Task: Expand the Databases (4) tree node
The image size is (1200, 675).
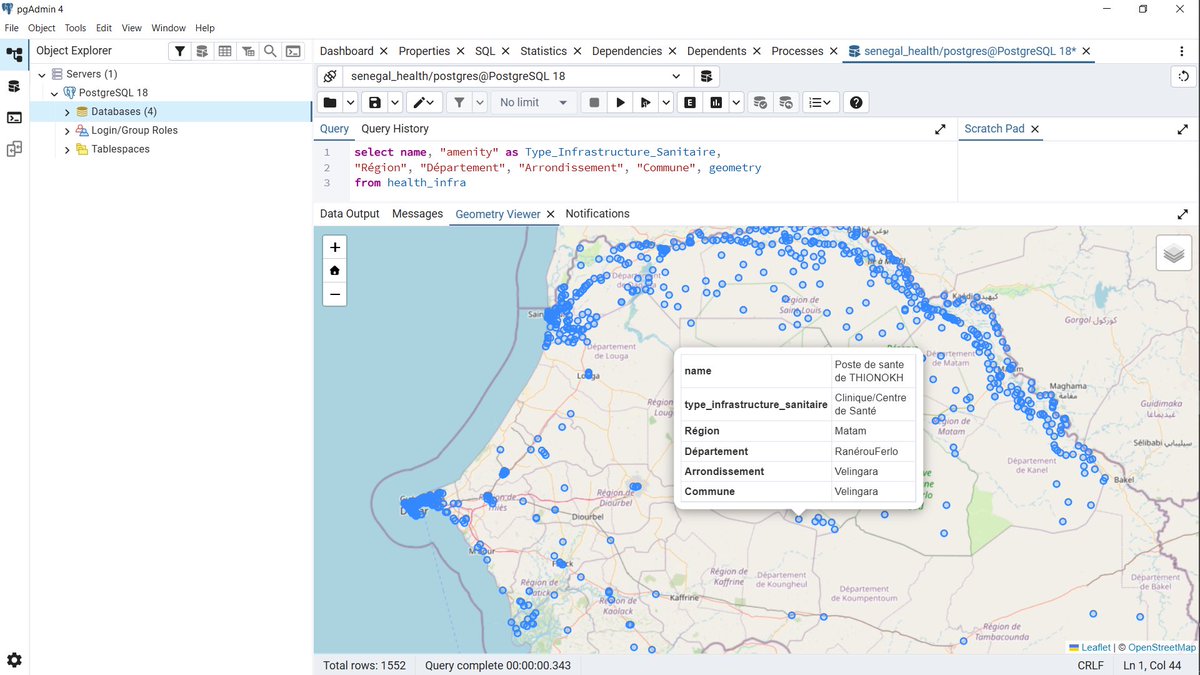Action: click(67, 112)
